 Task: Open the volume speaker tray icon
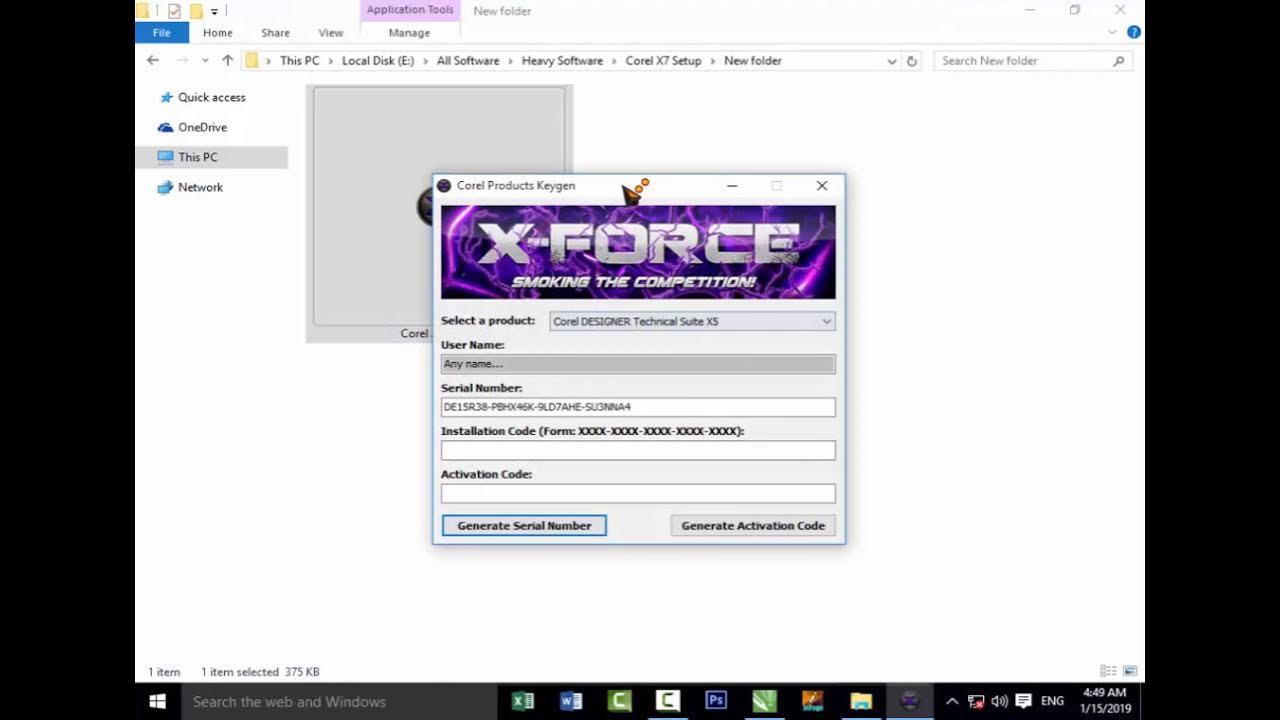(999, 701)
